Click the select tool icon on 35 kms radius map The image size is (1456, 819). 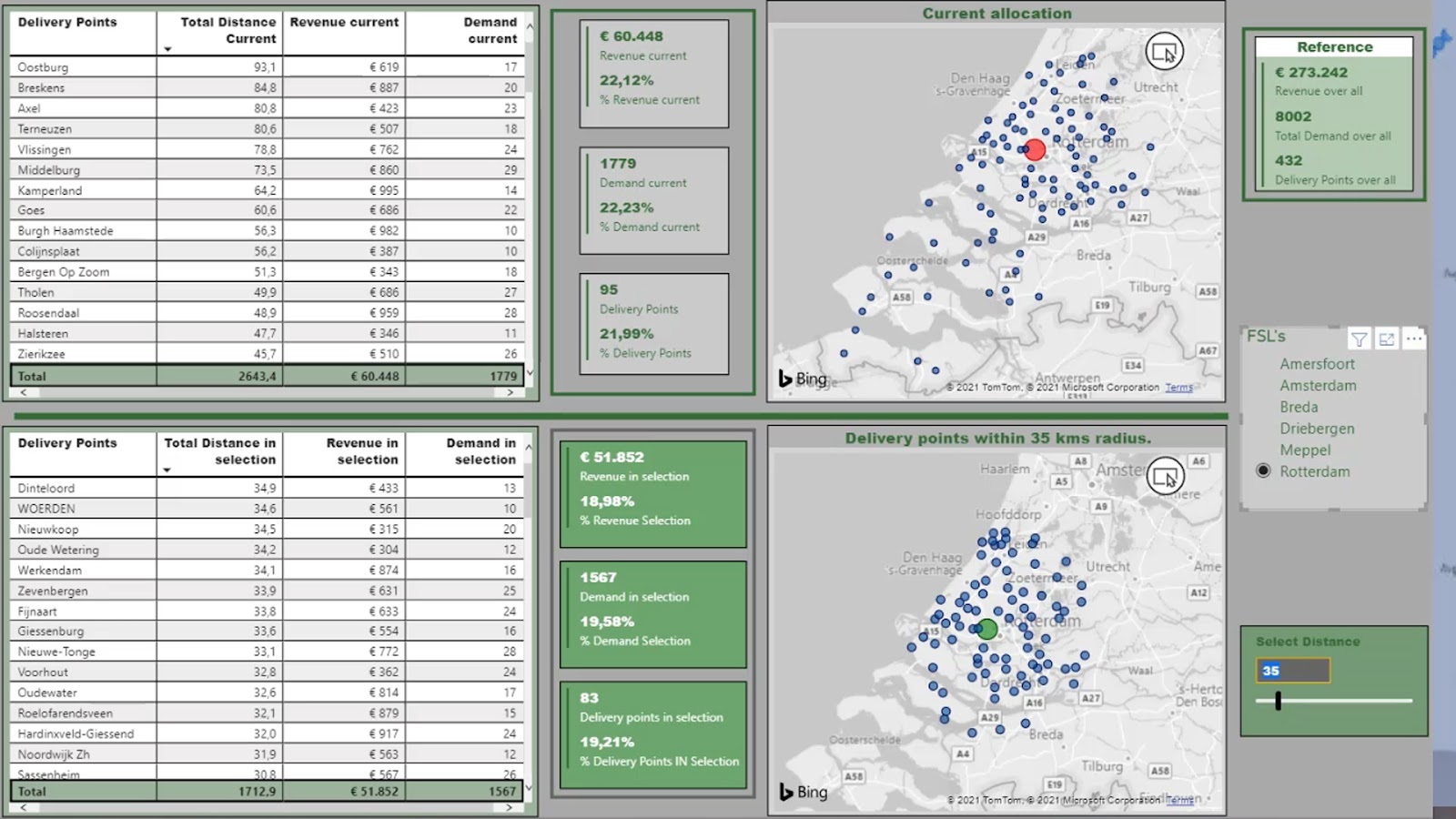coord(1165,476)
